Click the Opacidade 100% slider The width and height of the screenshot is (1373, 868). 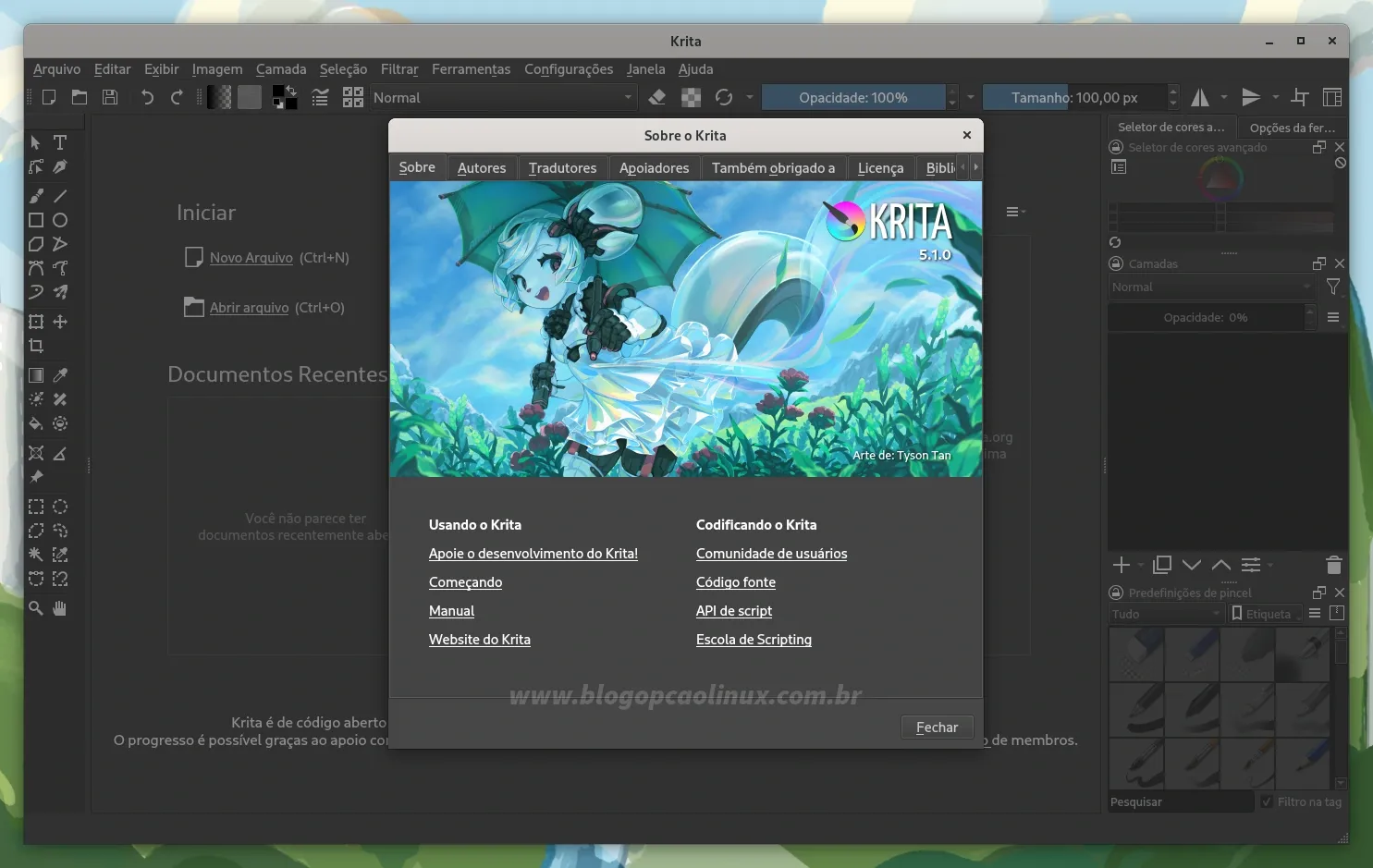point(853,97)
